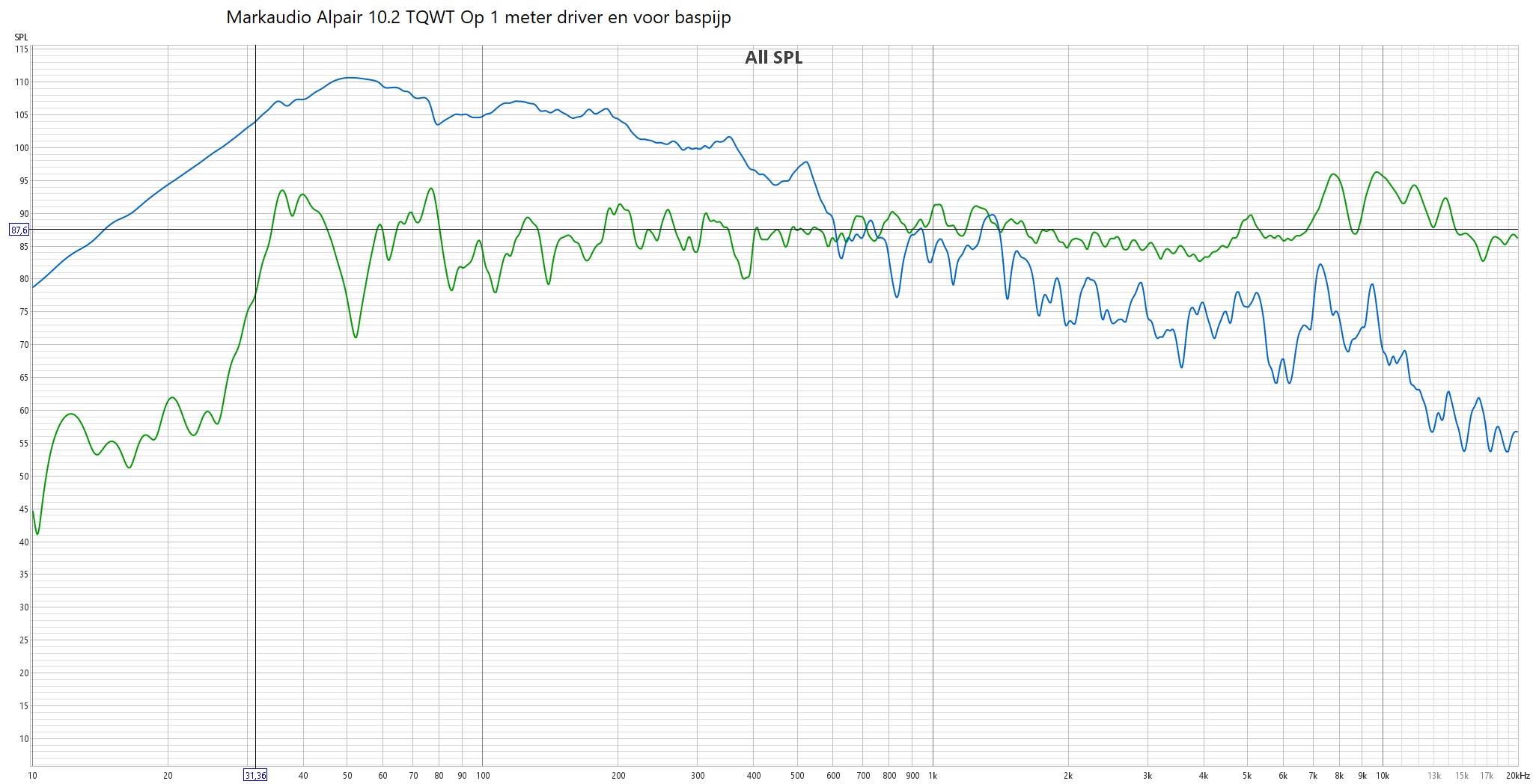The height and width of the screenshot is (784, 1533).
Task: Click the "10k" frequency axis label
Action: (x=1383, y=776)
